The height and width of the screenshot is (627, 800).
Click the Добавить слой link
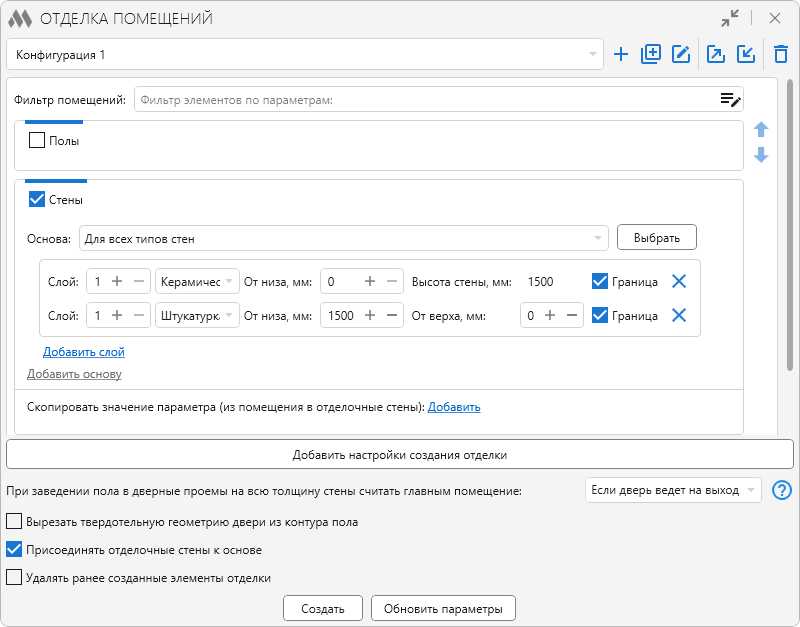click(x=84, y=352)
